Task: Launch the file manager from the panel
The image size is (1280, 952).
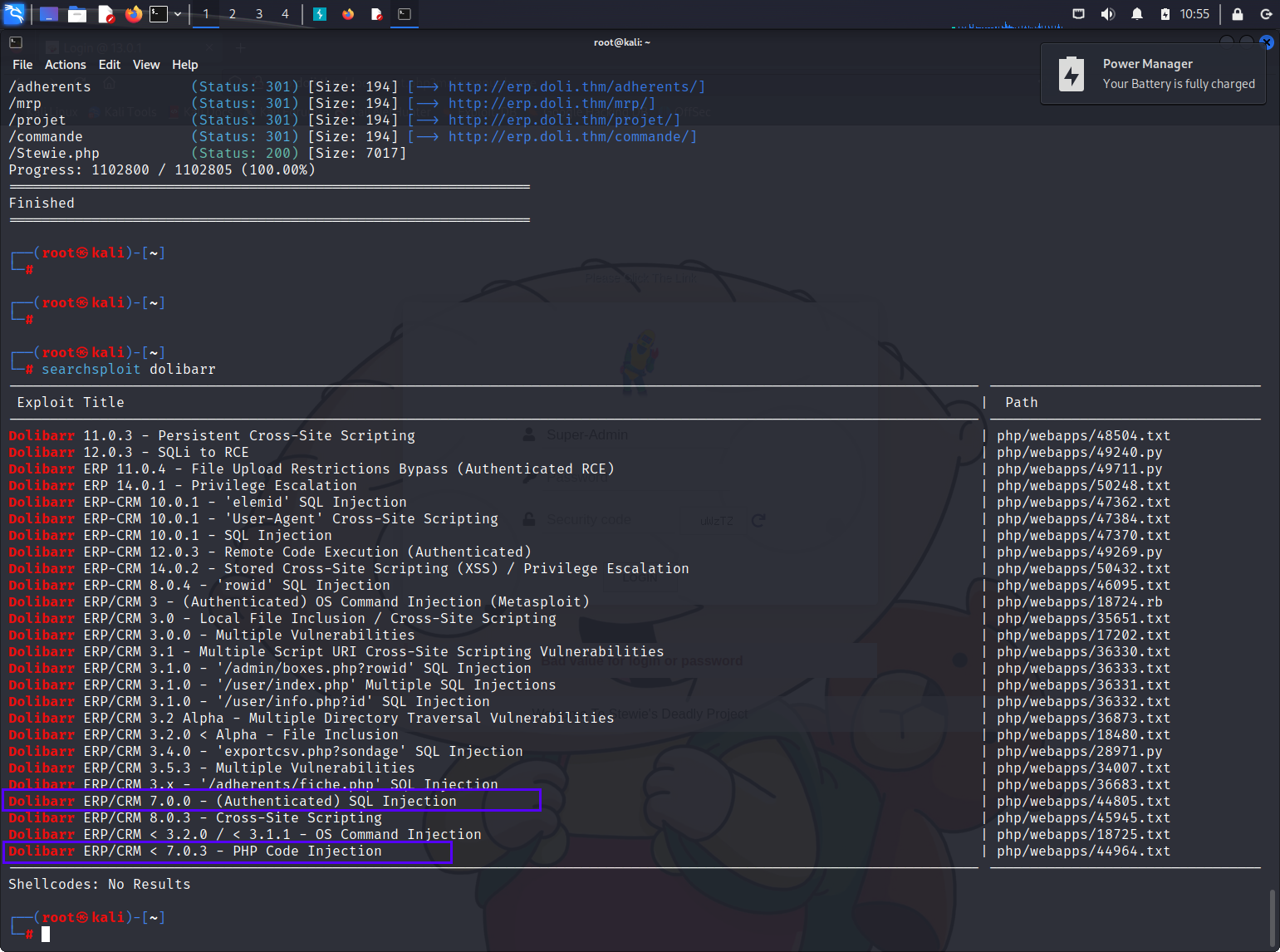Action: click(x=77, y=14)
